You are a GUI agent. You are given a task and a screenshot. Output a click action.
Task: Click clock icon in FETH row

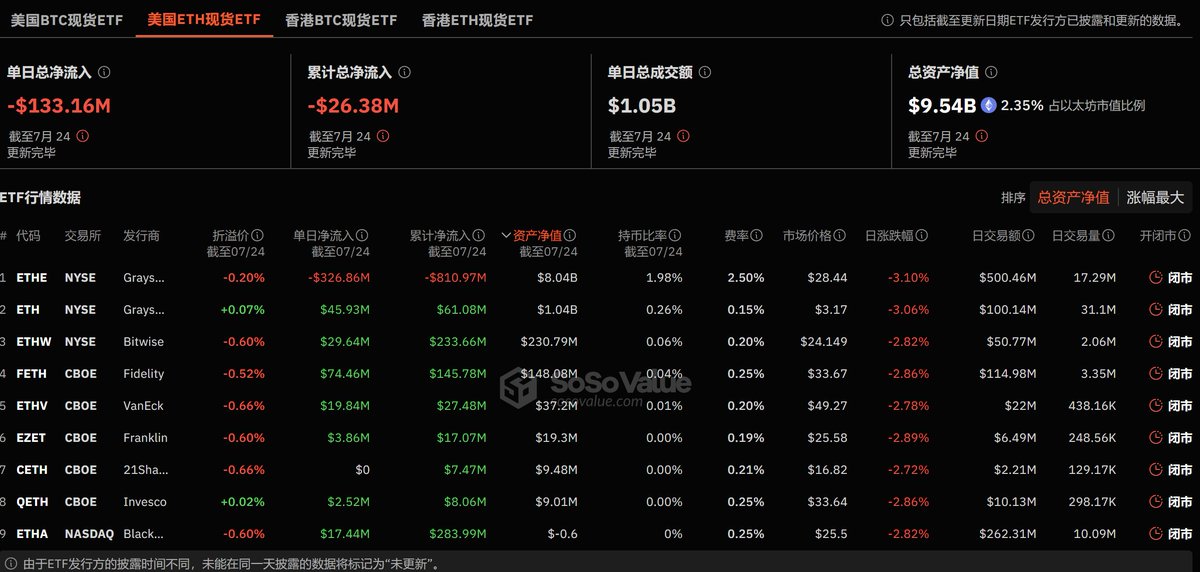[1157, 373]
